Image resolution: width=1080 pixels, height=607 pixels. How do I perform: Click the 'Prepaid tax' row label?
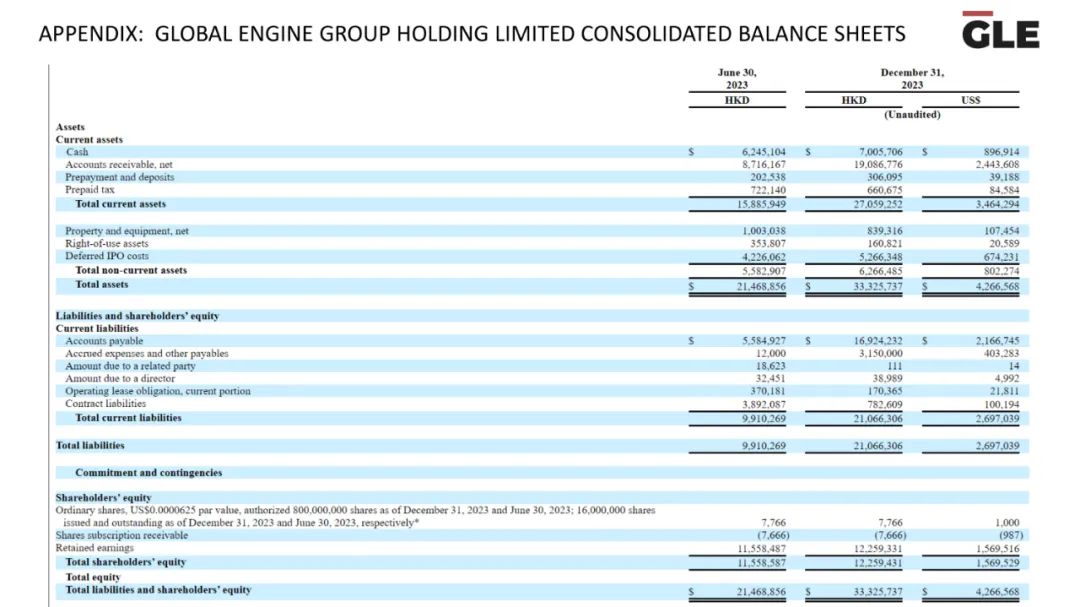pyautogui.click(x=90, y=189)
